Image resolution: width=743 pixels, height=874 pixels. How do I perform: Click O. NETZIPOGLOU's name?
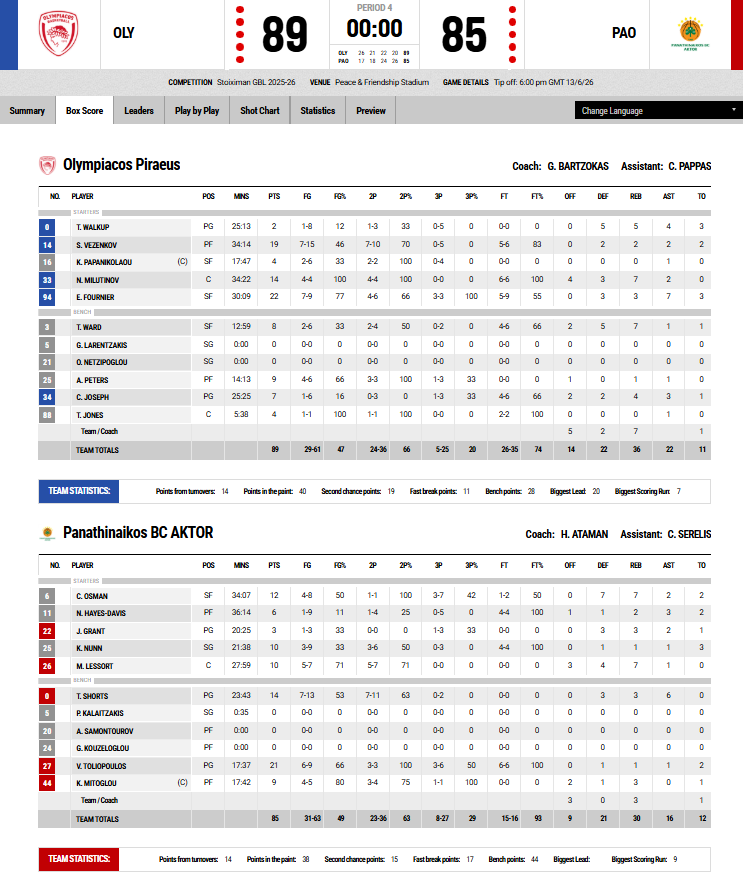pyautogui.click(x=101, y=362)
